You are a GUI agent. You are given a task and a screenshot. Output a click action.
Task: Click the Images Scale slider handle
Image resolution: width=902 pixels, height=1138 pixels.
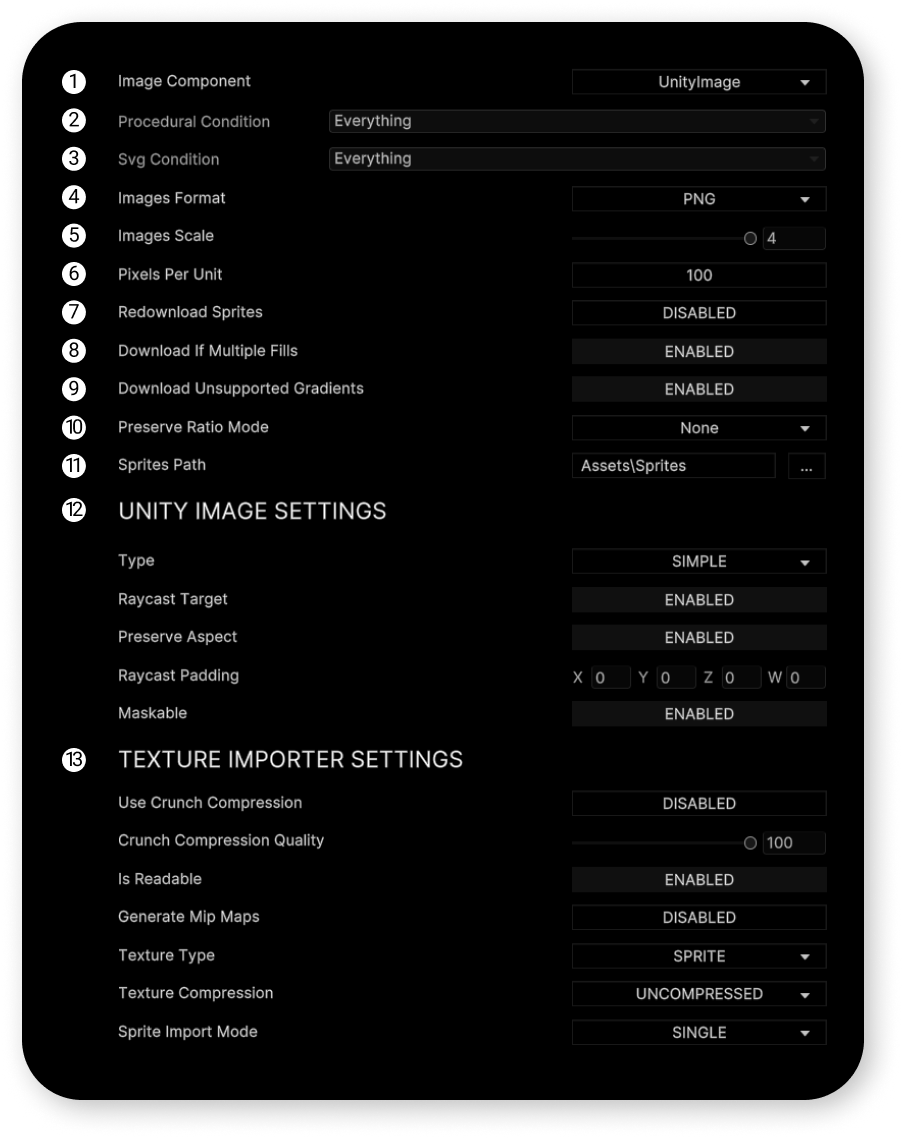750,238
